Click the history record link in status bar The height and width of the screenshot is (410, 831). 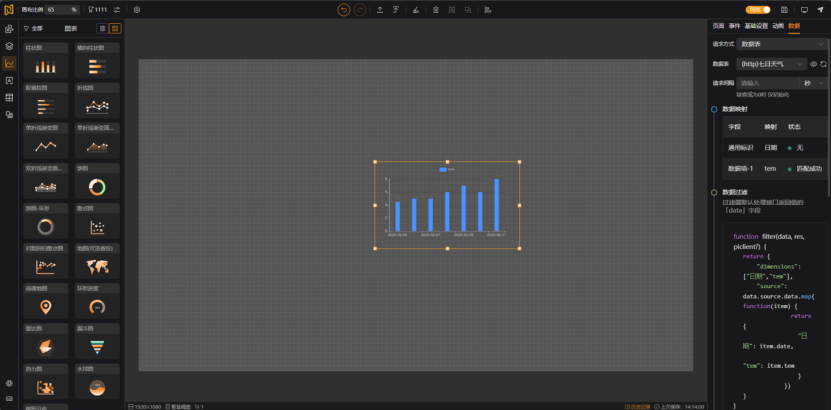tap(638, 407)
